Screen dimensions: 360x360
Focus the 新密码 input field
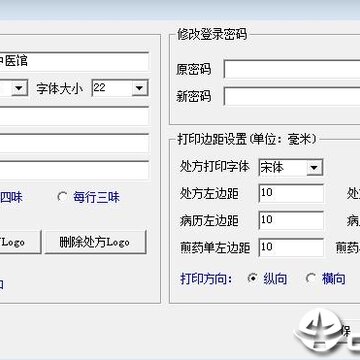pos(292,97)
